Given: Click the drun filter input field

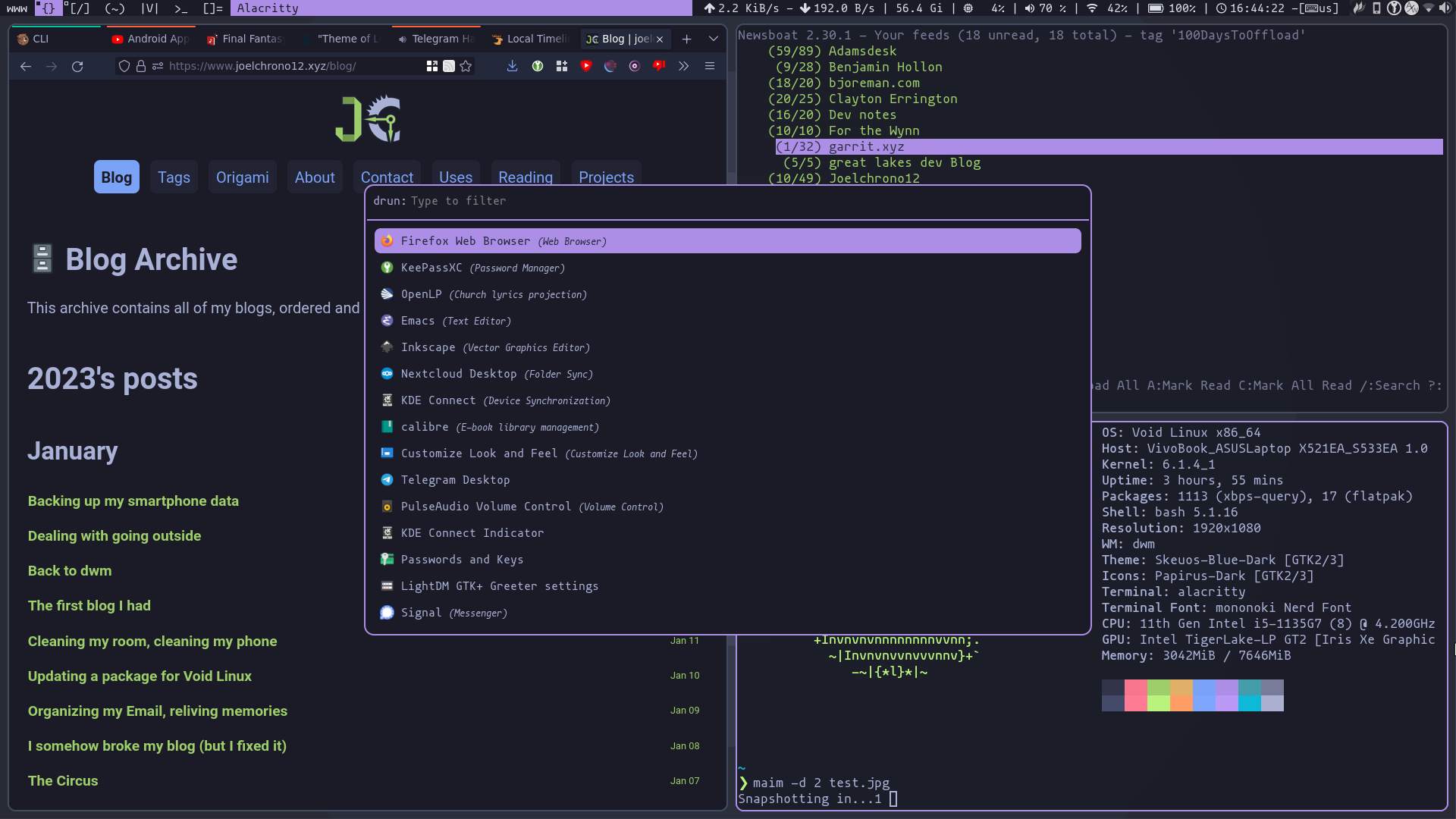Looking at the screenshot, I should pos(727,201).
